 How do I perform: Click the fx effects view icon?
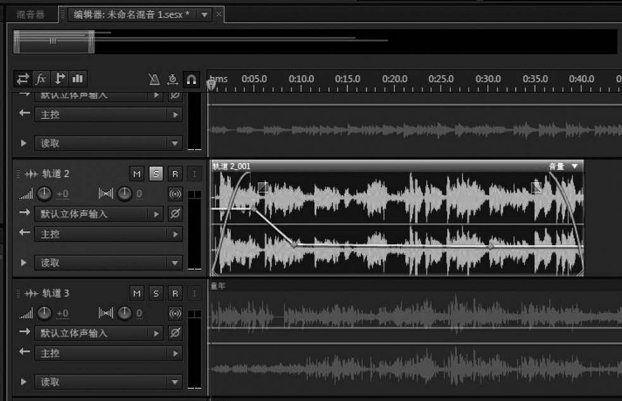pos(41,78)
